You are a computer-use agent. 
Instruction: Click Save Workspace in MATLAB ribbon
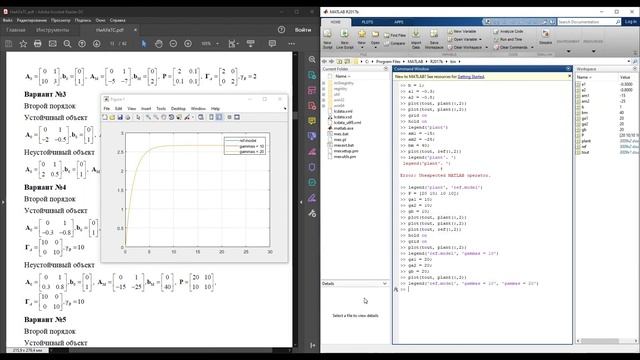[434, 40]
